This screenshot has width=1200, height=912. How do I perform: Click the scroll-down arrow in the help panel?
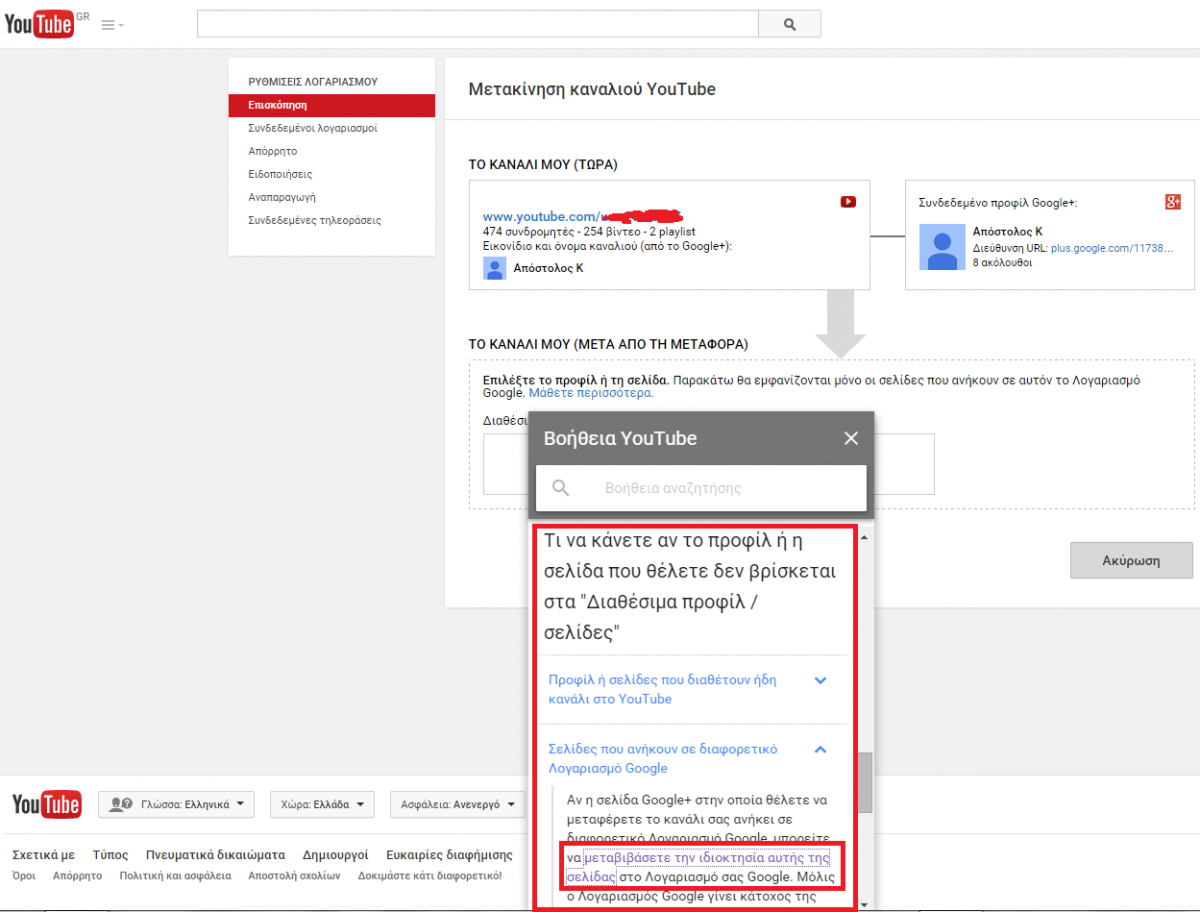(864, 904)
